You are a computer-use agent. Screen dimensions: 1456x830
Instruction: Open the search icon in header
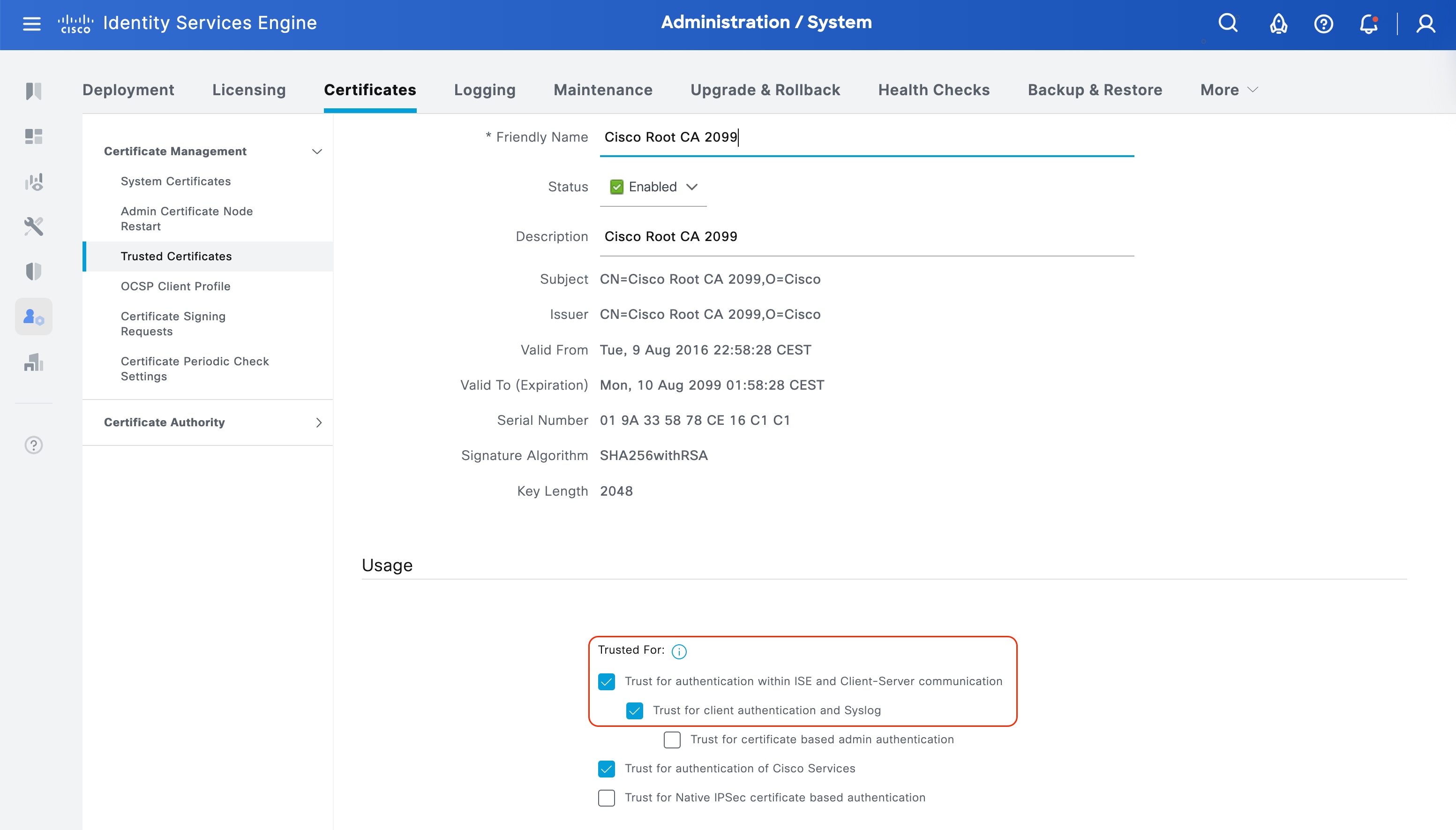(x=1228, y=23)
